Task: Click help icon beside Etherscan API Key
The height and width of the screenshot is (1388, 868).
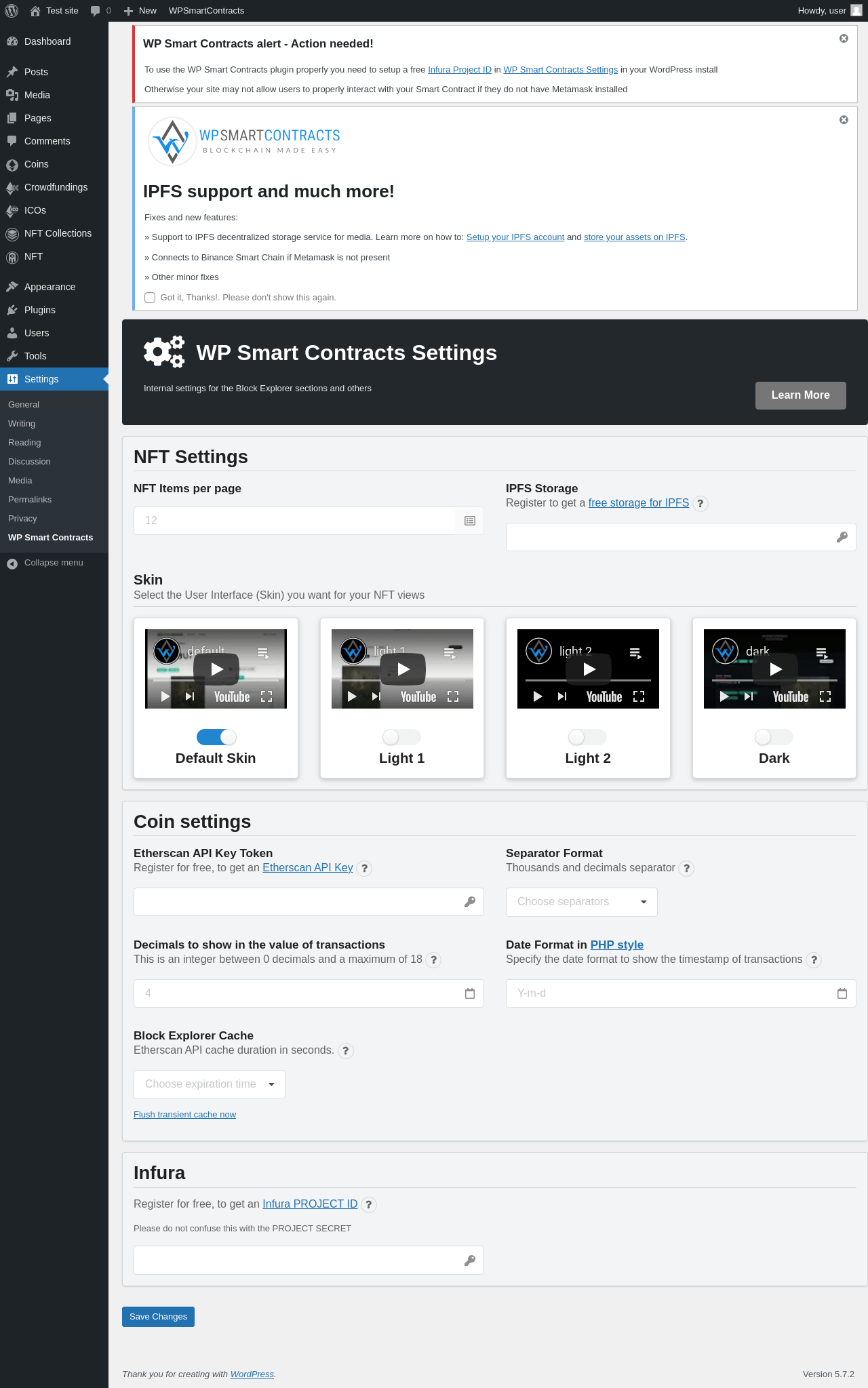Action: click(364, 869)
